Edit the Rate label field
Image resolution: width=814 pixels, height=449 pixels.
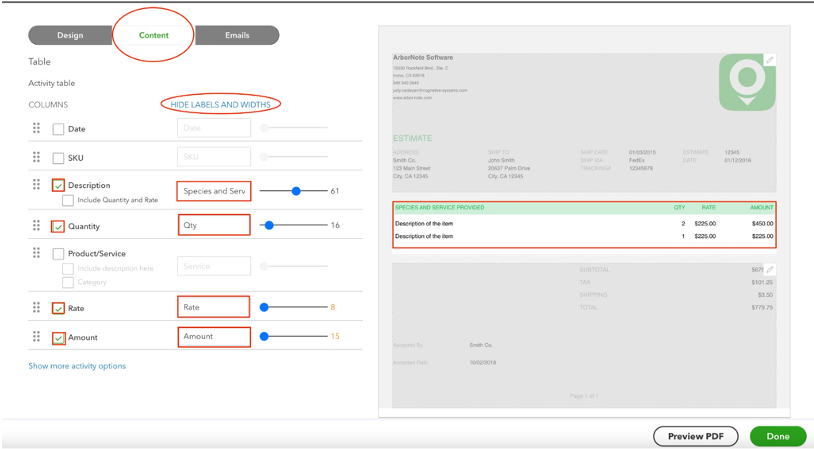[214, 307]
